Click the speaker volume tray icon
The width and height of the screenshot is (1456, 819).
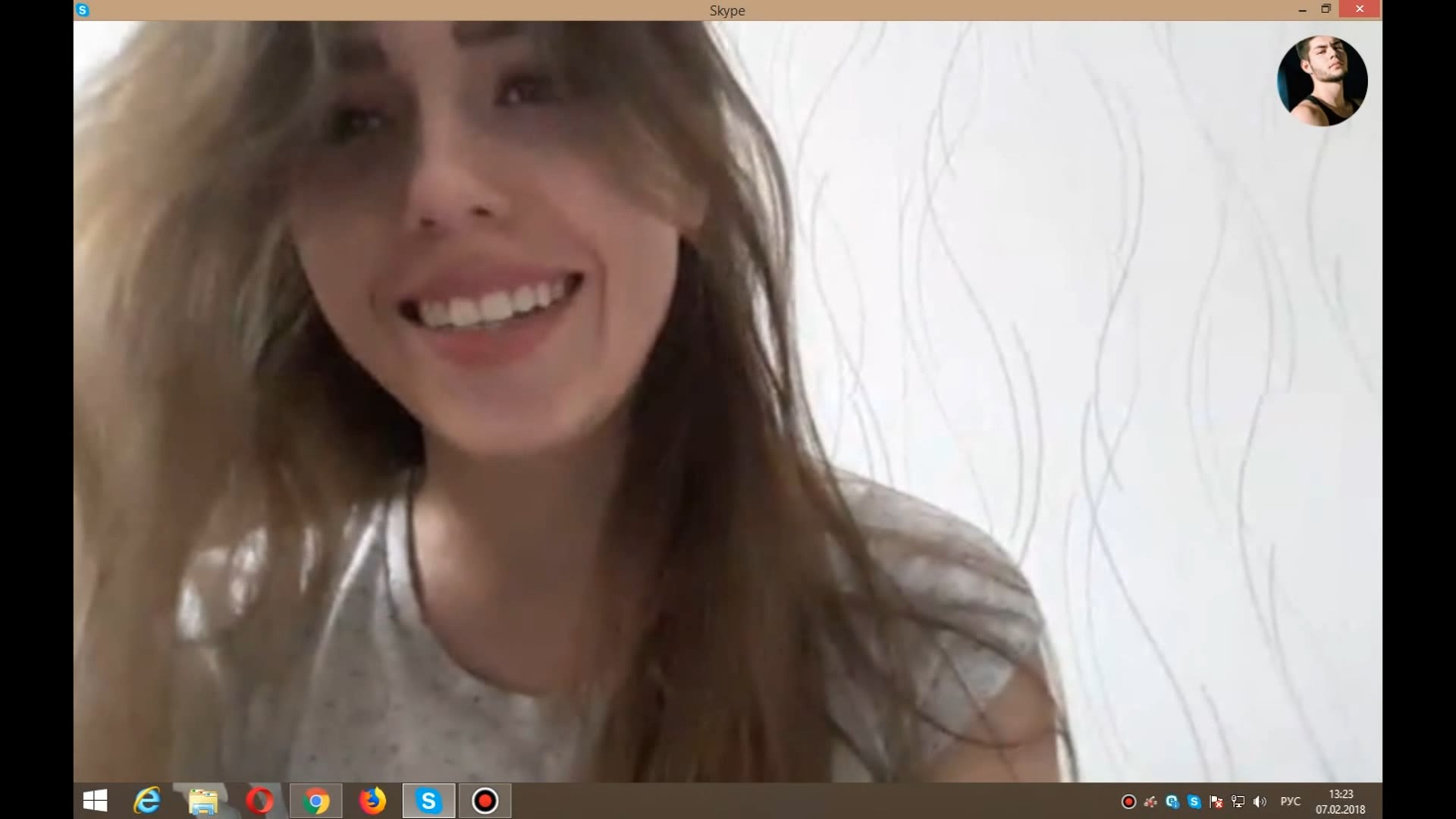tap(1260, 802)
